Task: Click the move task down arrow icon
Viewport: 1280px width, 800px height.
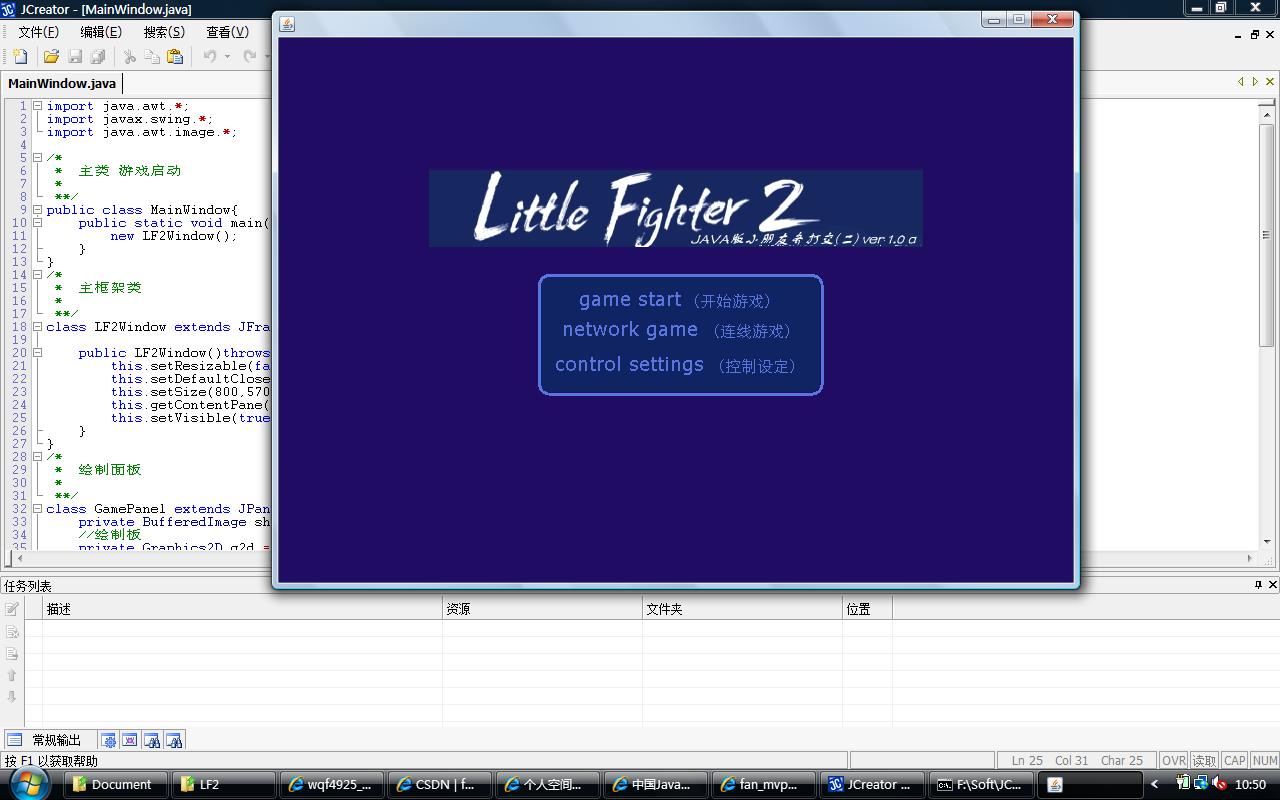Action: click(12, 697)
